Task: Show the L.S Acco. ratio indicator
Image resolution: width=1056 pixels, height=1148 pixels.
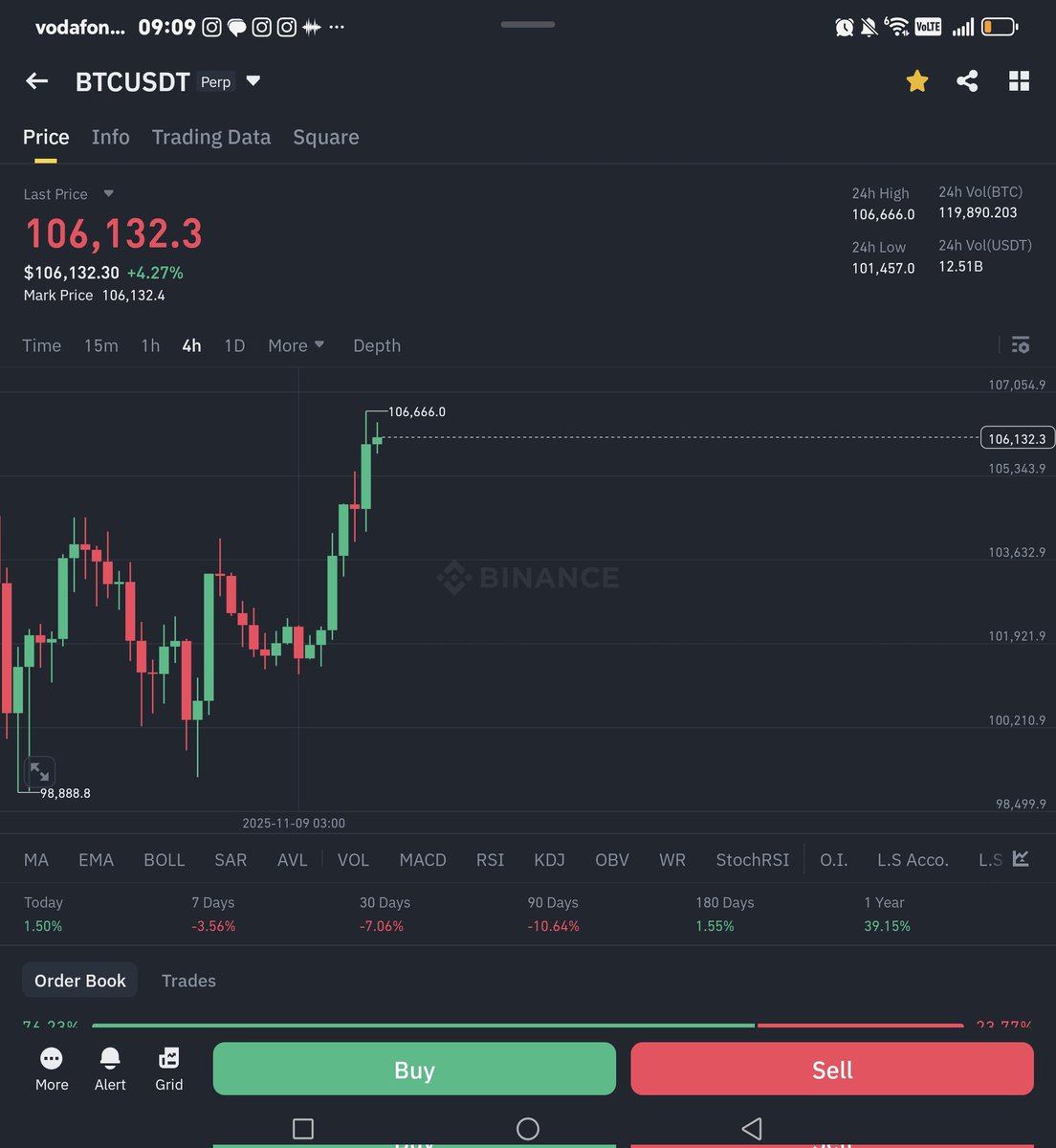Action: [x=913, y=860]
